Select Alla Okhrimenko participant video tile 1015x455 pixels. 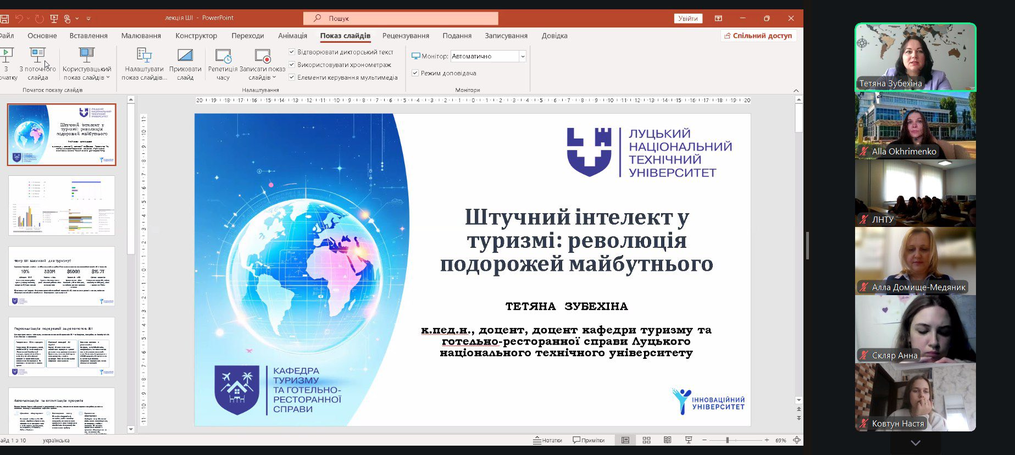[x=915, y=125]
